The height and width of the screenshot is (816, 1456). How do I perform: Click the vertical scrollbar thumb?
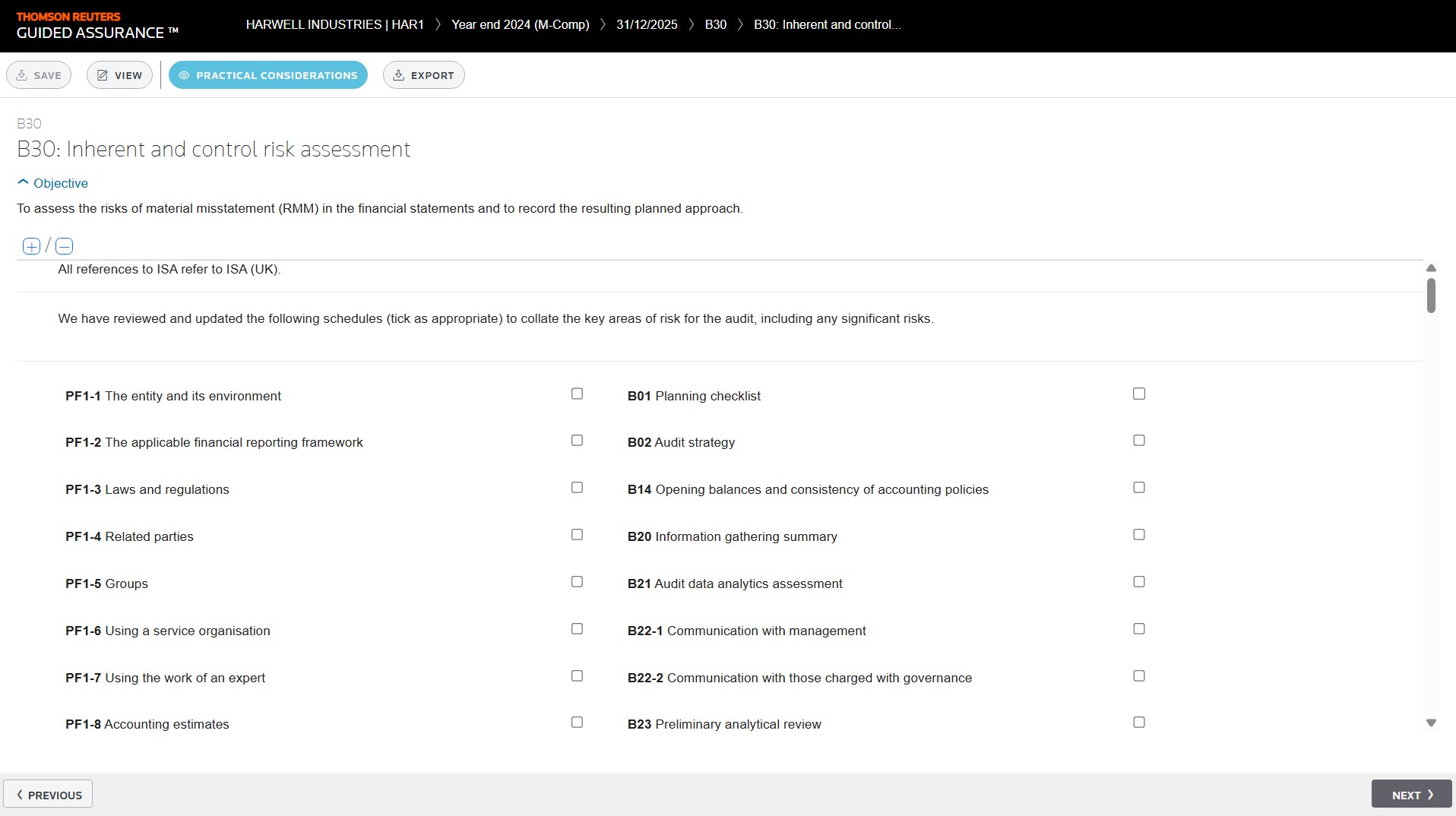click(1431, 296)
